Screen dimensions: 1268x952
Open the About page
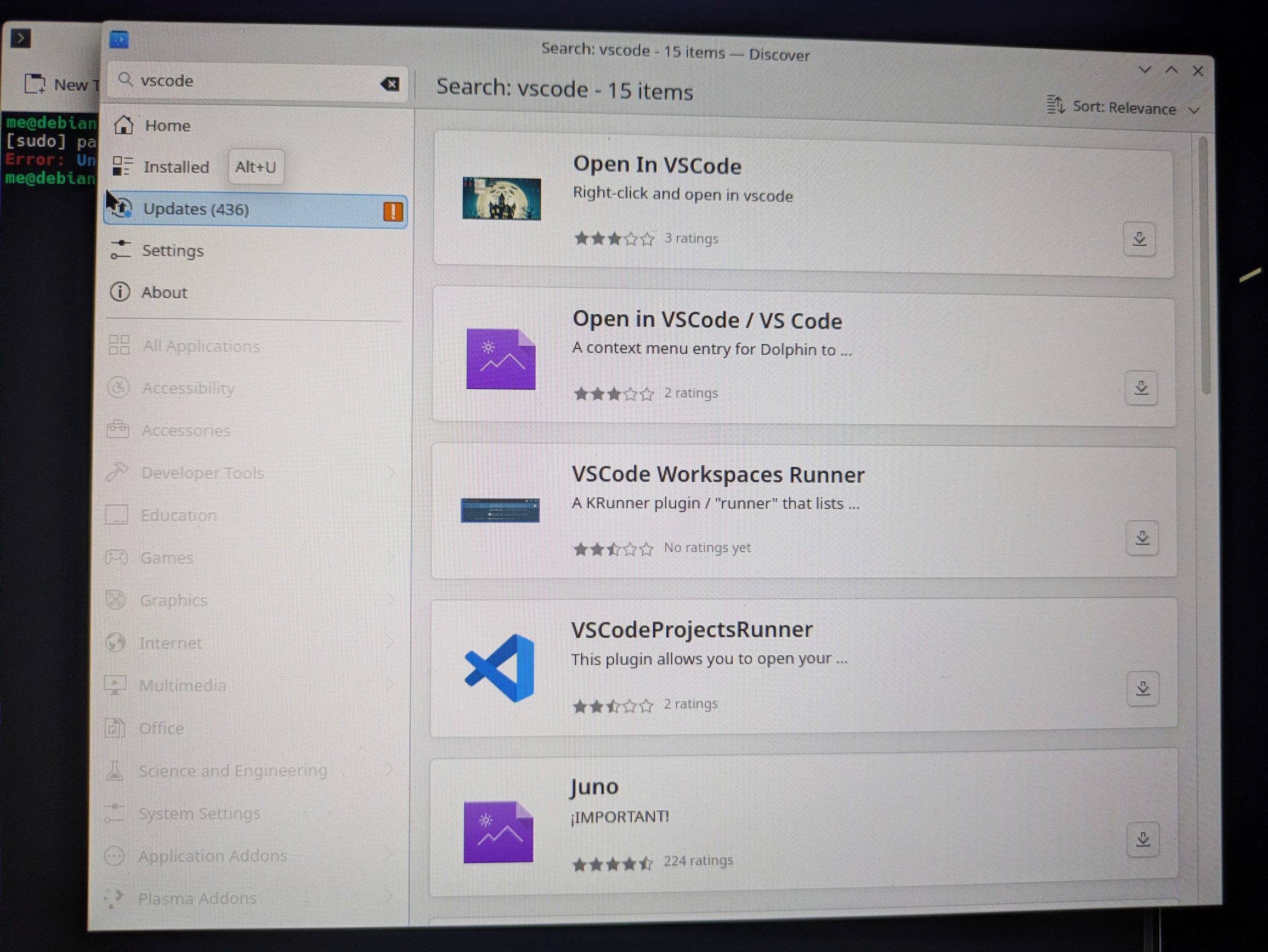(x=164, y=292)
